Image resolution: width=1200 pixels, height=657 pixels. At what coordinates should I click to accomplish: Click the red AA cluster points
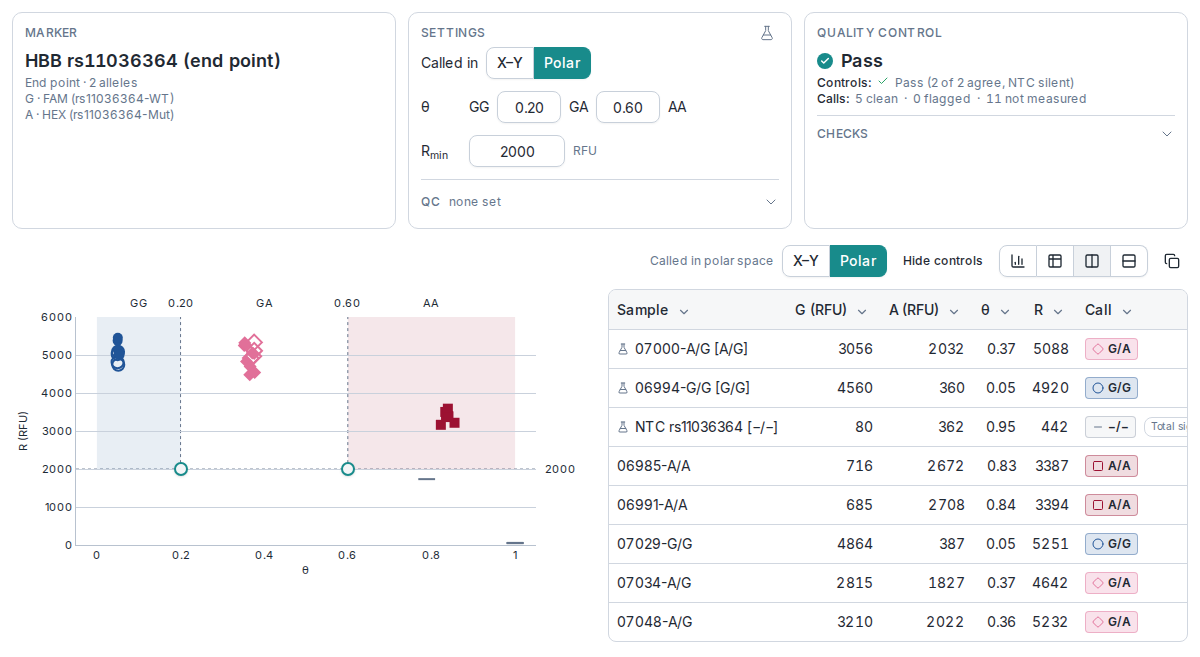coord(447,417)
